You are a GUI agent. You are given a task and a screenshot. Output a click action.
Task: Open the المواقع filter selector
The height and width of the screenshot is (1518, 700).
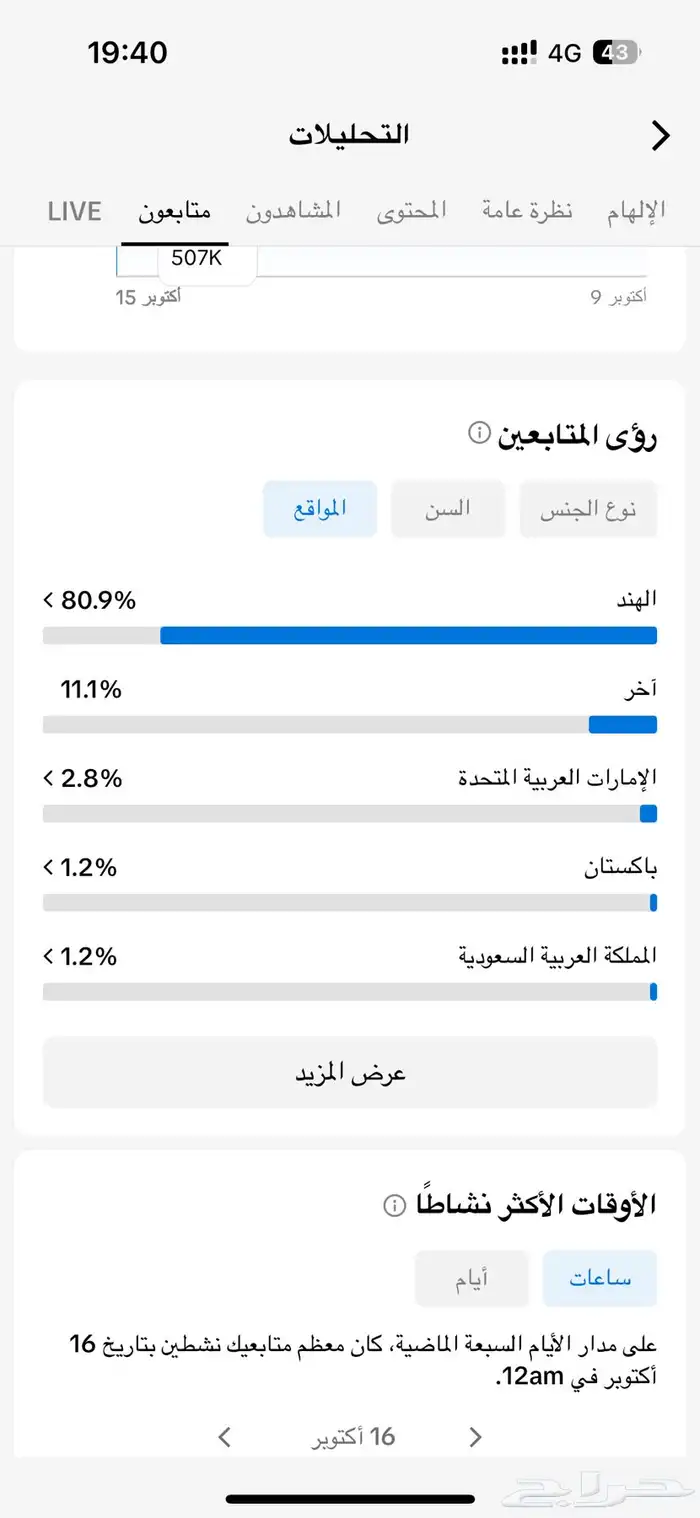[320, 508]
